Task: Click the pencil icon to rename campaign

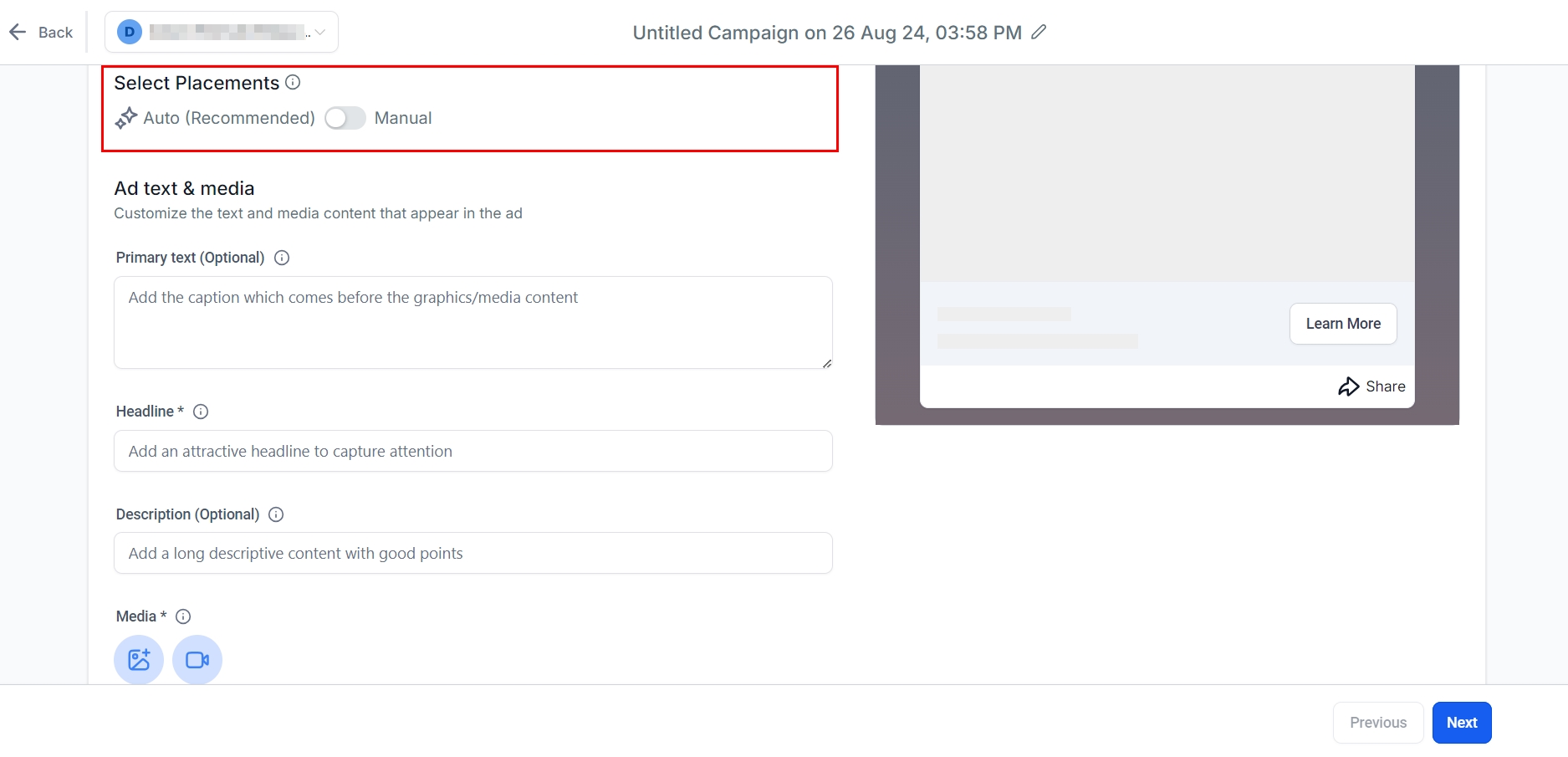Action: [1039, 33]
